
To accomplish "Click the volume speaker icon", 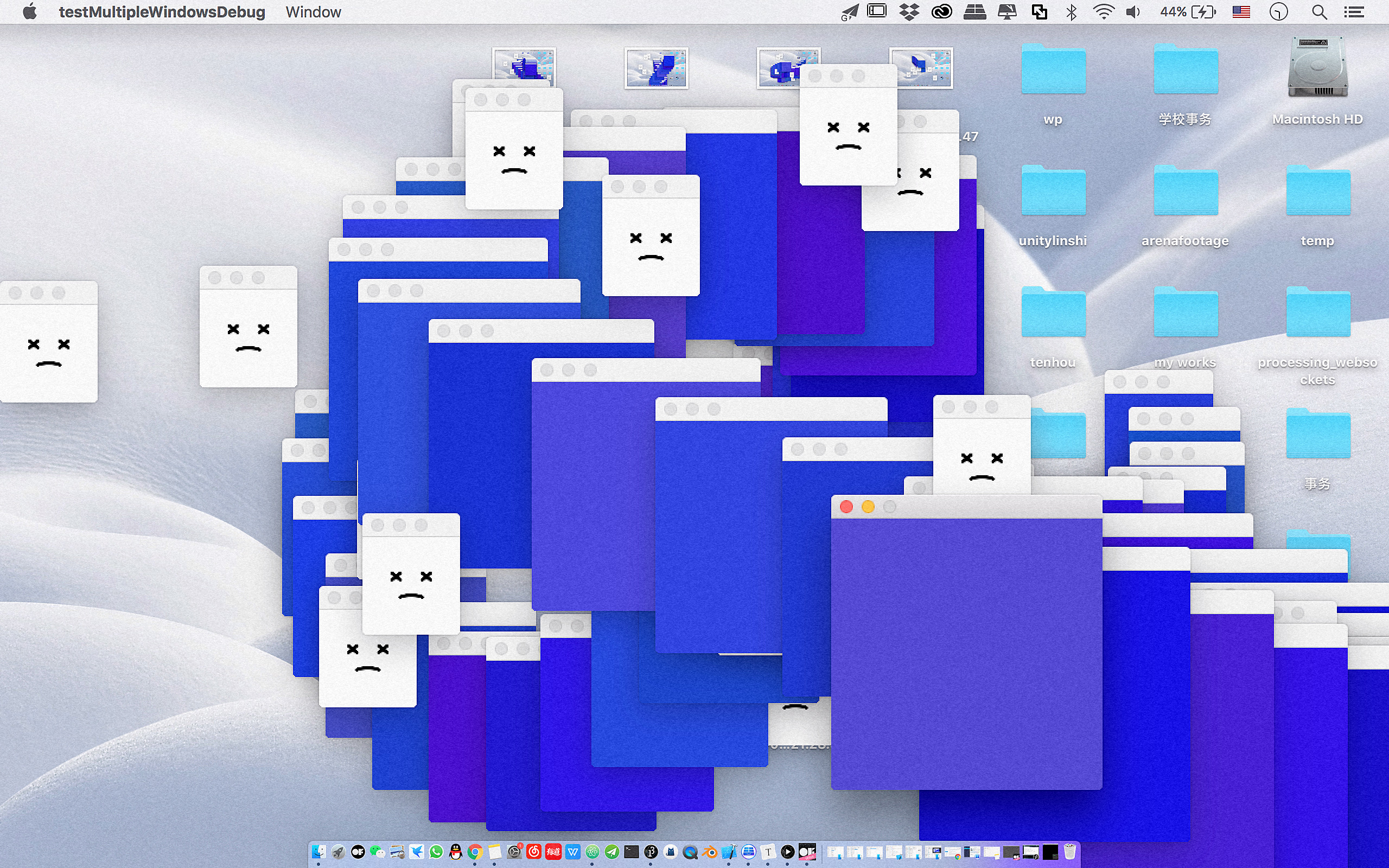I will tap(1133, 11).
